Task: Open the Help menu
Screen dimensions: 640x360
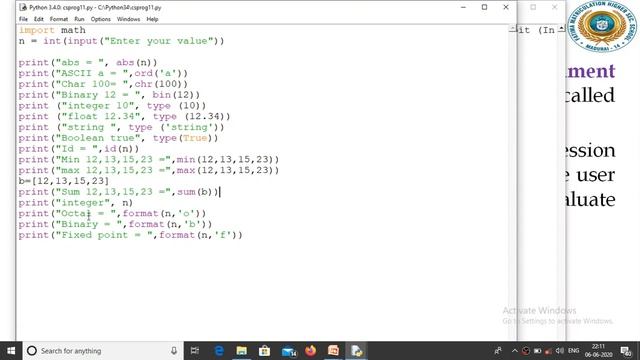Action: coord(152,19)
